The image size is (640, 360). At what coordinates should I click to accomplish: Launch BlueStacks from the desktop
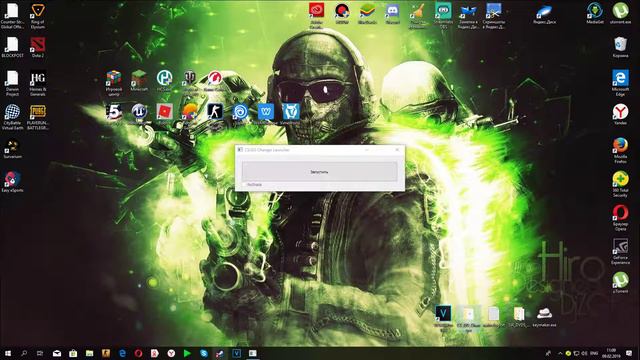point(367,13)
